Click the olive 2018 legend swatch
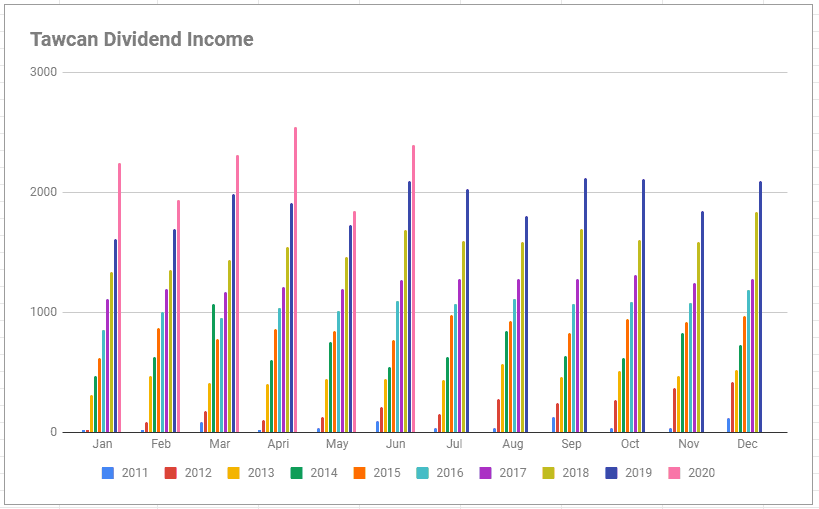 (x=549, y=473)
